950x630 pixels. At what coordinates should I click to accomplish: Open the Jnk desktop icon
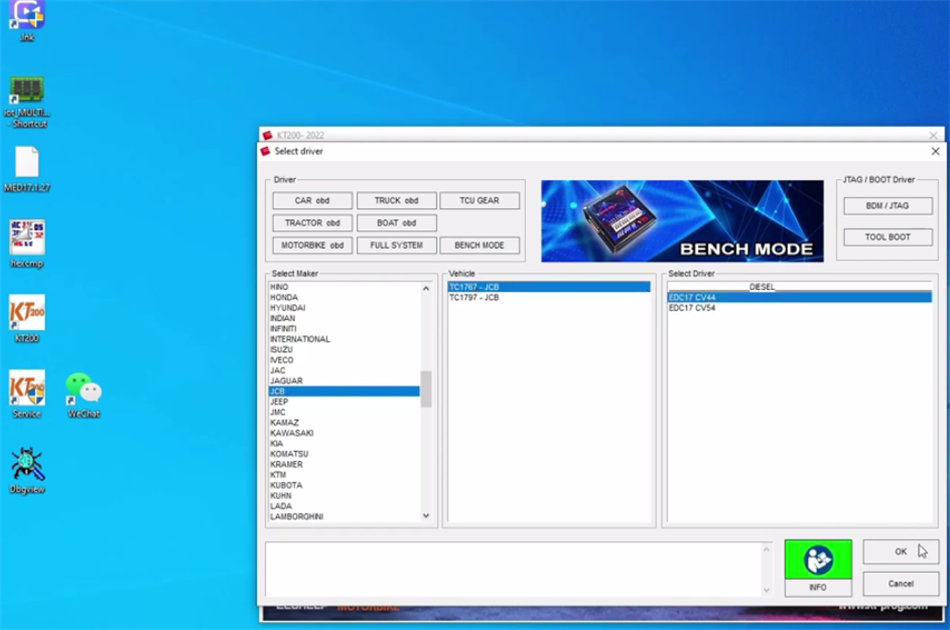point(27,15)
